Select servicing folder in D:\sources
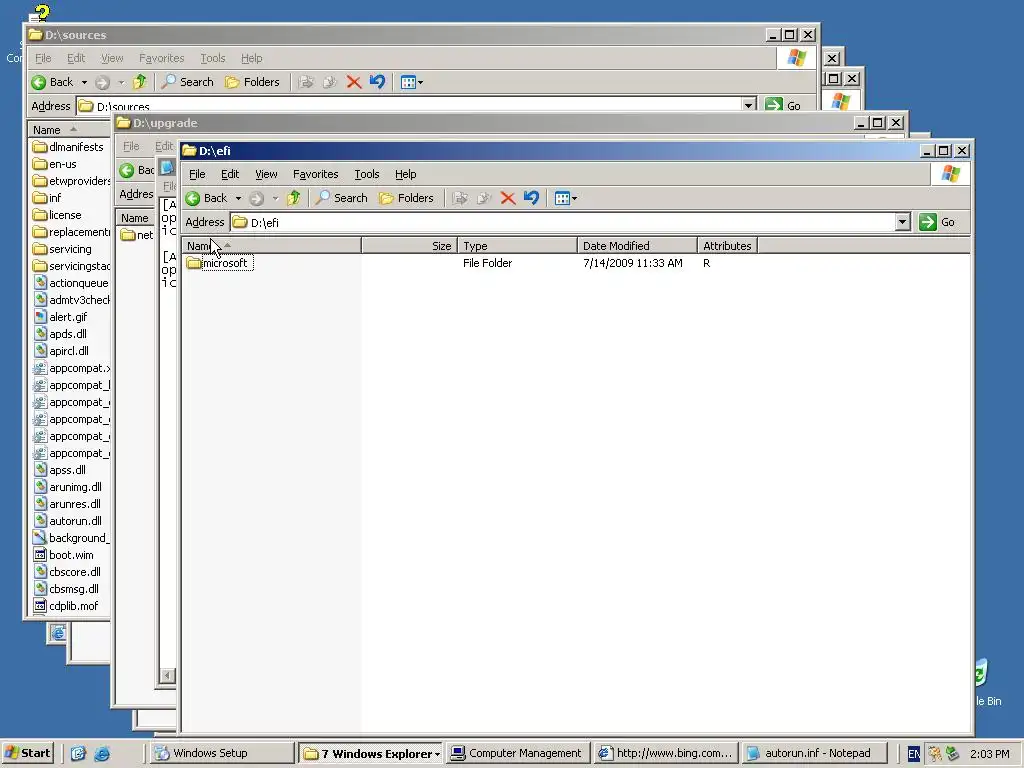The image size is (1024, 768). click(62, 249)
